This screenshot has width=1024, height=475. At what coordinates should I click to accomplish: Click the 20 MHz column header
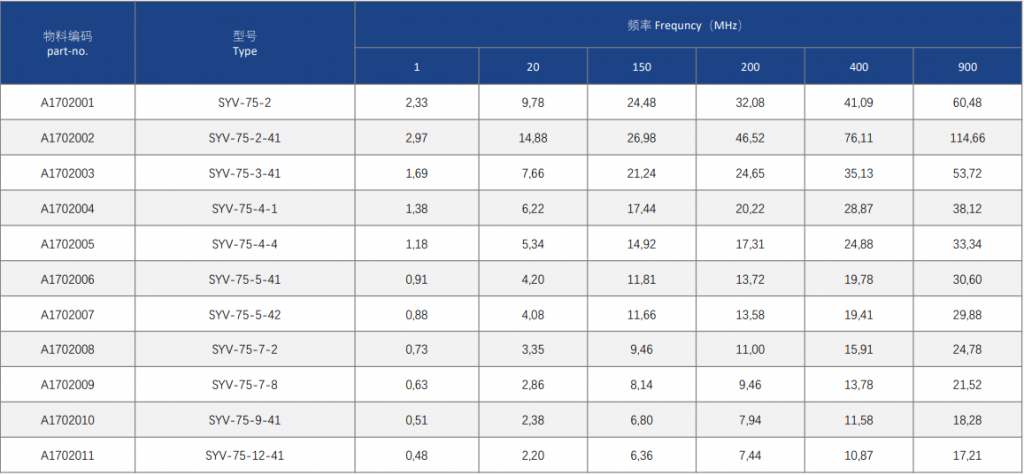(533, 67)
